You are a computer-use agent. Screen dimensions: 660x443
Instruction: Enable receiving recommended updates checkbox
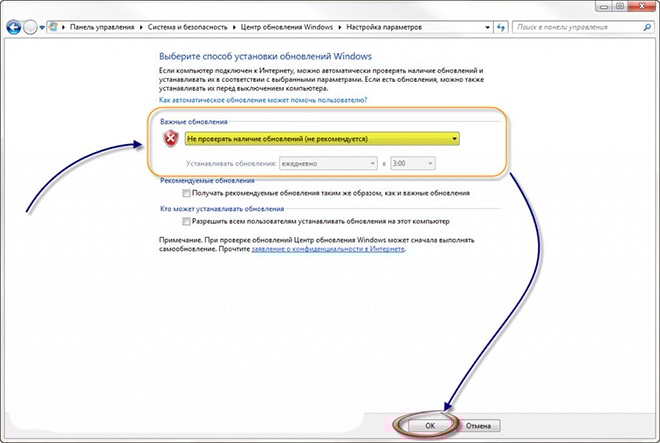187,192
